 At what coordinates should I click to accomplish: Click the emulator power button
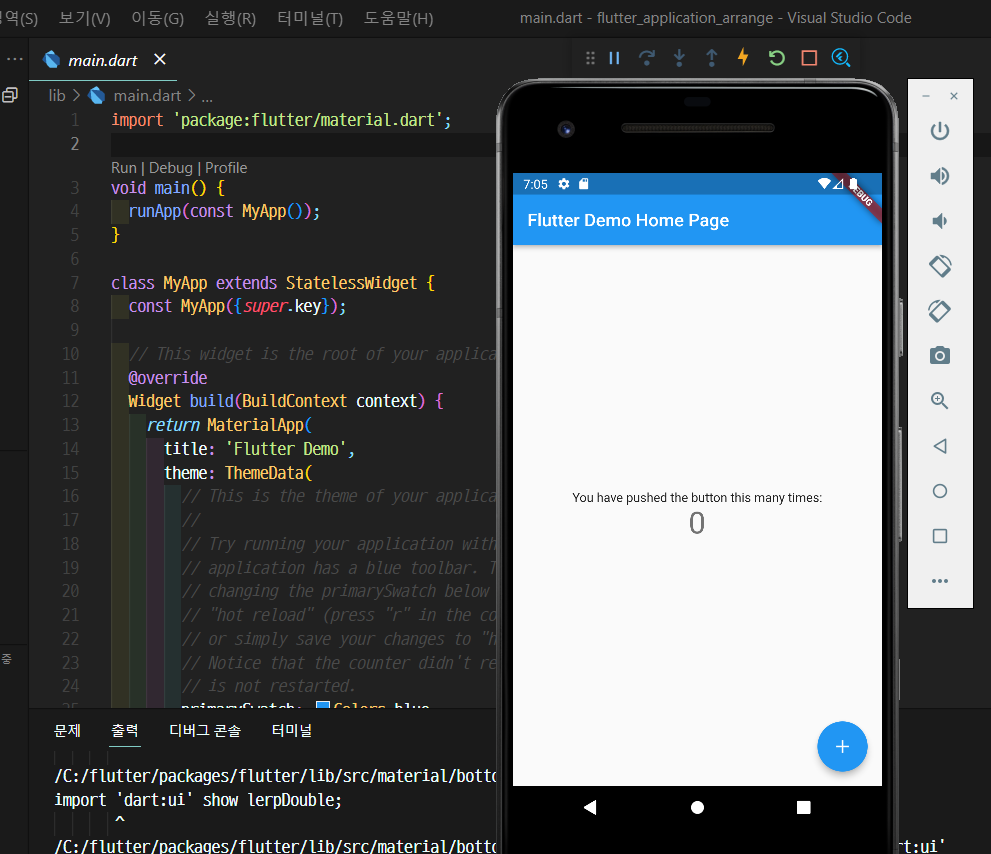(940, 131)
